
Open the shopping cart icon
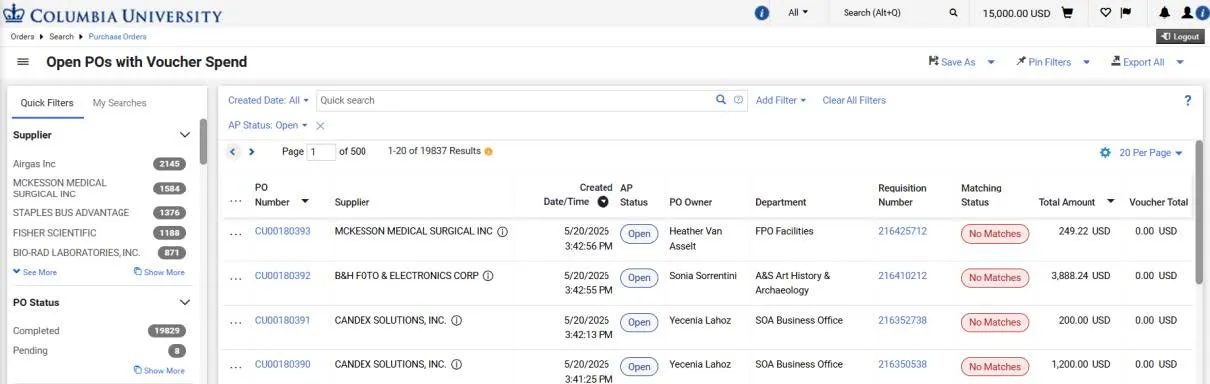1067,13
